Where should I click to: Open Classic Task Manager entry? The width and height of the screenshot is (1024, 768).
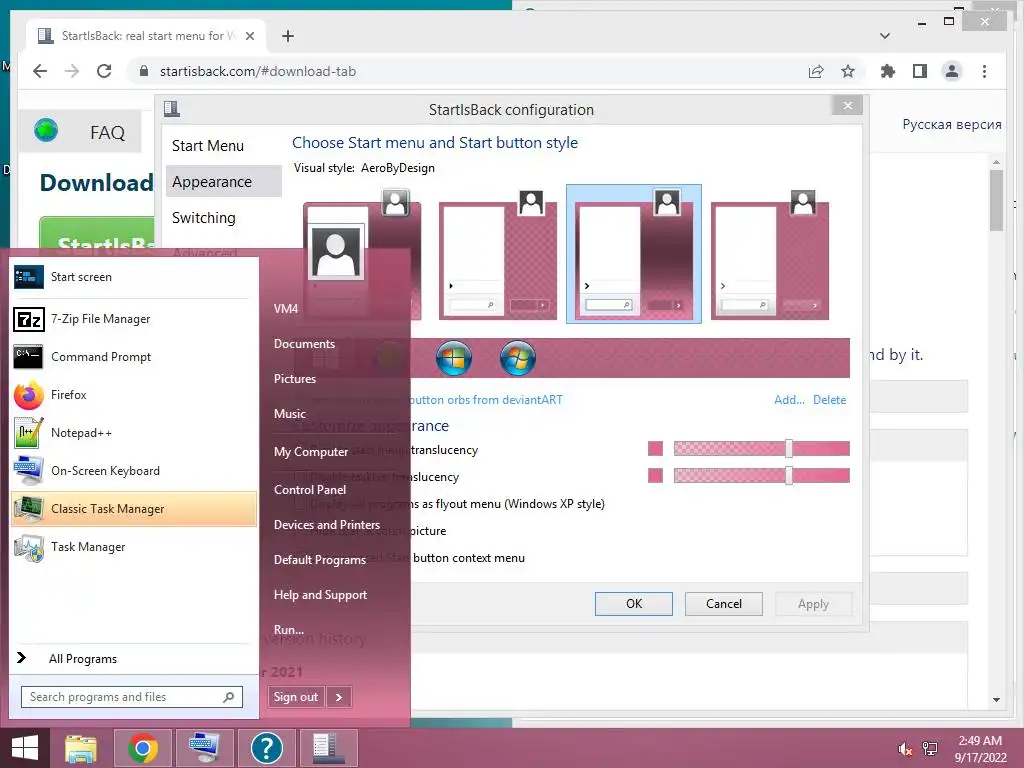click(134, 509)
